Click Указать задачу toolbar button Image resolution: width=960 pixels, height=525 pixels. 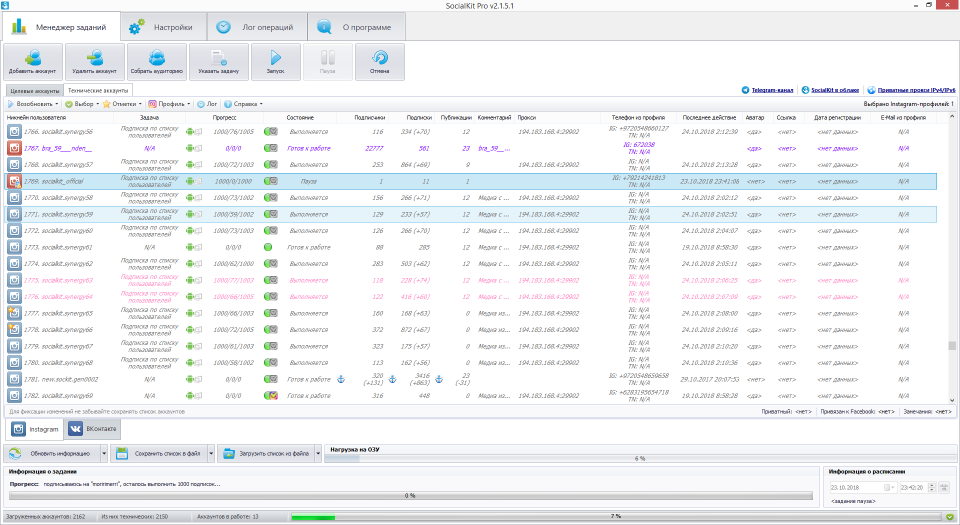coord(219,62)
